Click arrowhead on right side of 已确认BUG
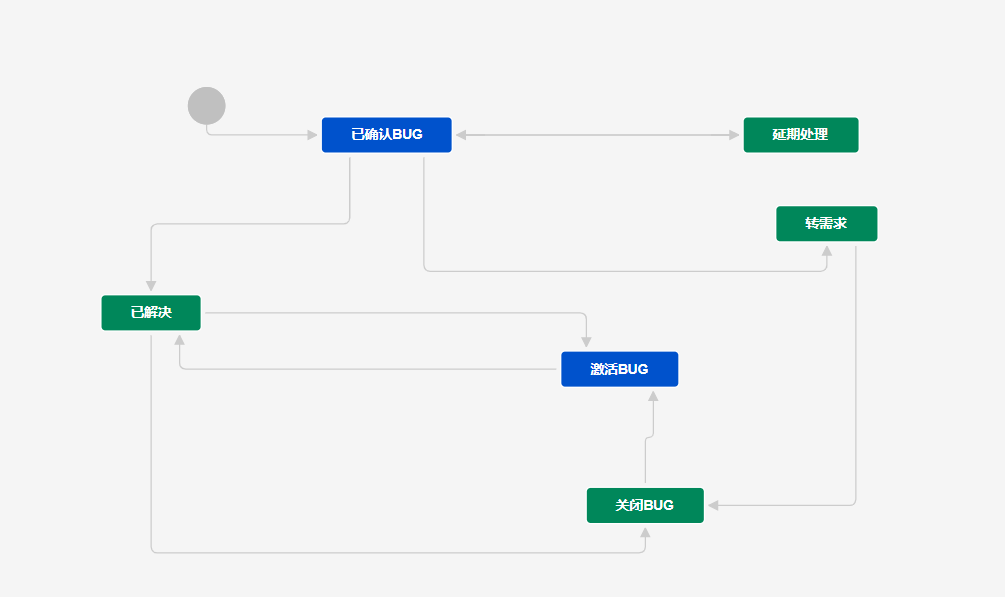This screenshot has height=597, width=1005. pyautogui.click(x=461, y=135)
